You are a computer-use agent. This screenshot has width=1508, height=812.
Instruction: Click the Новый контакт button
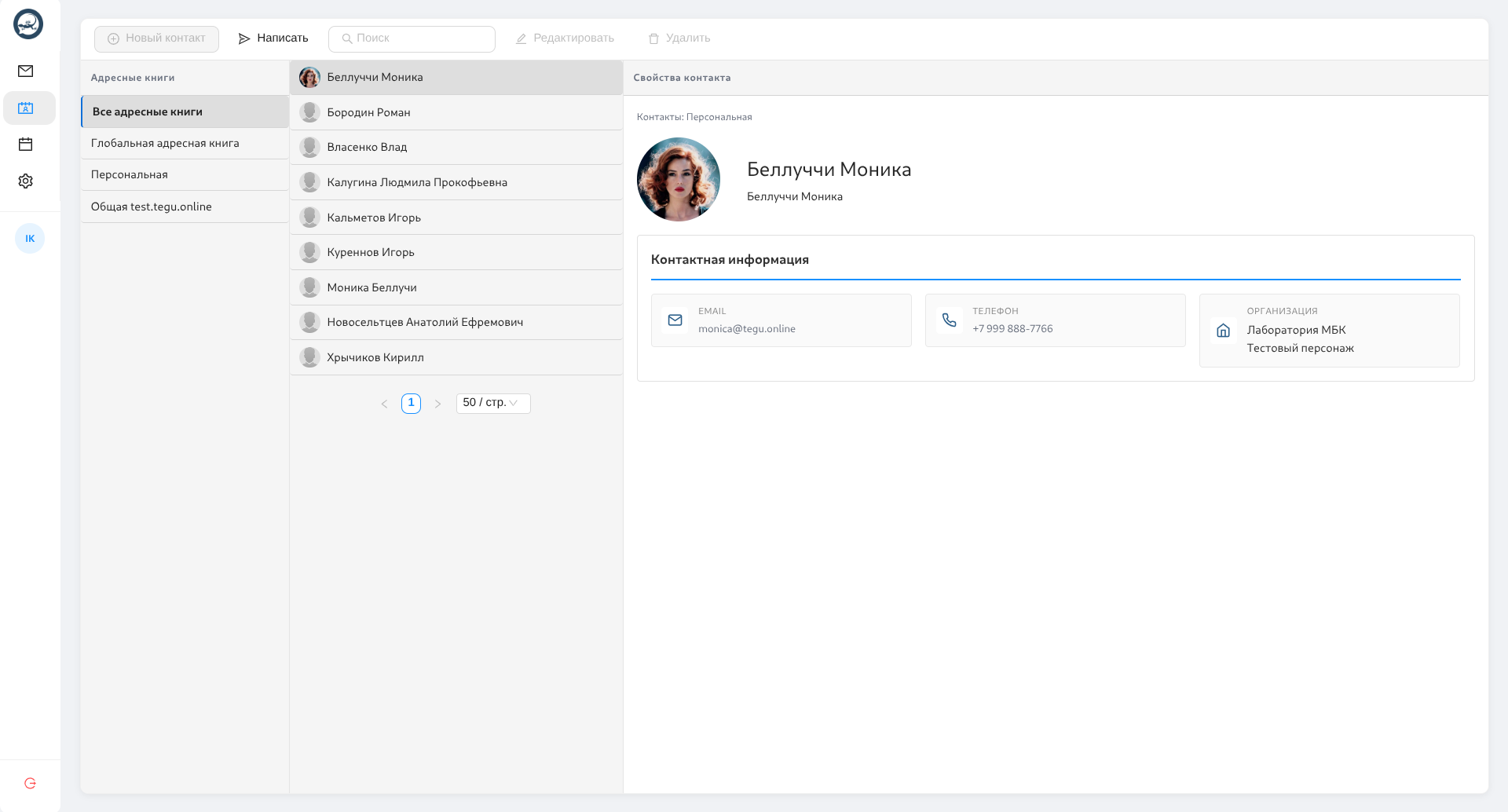coord(156,38)
